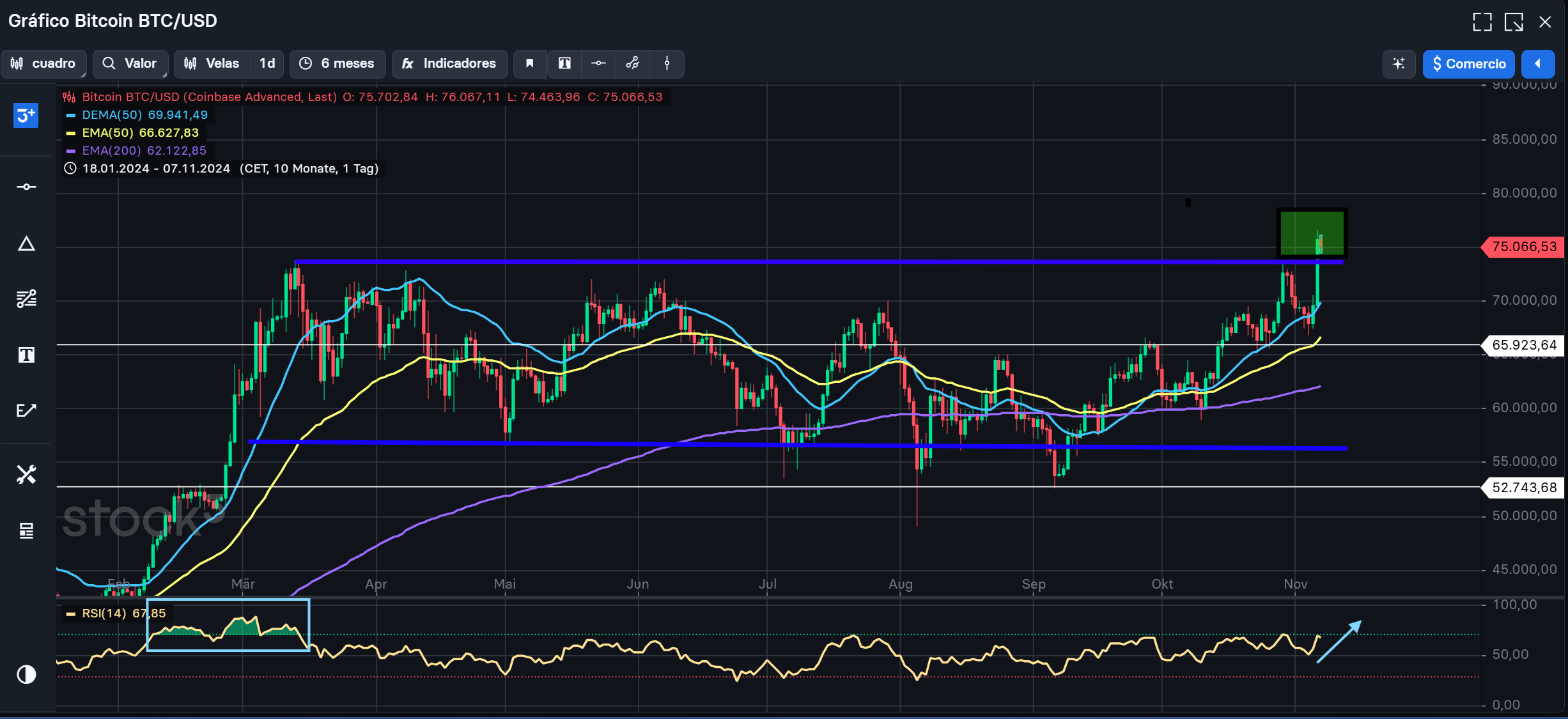
Task: Open the cuadro chart dropdown
Action: point(43,63)
